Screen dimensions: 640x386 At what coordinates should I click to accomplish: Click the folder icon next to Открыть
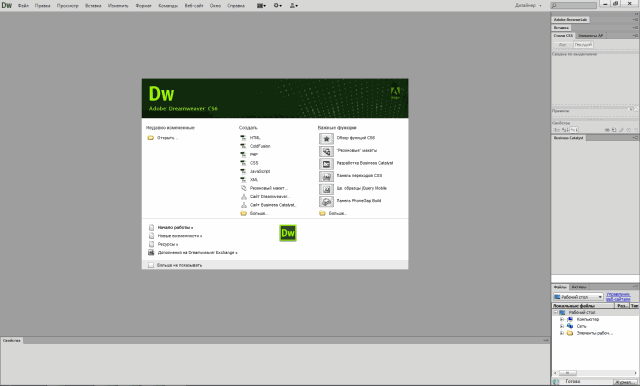click(x=151, y=138)
